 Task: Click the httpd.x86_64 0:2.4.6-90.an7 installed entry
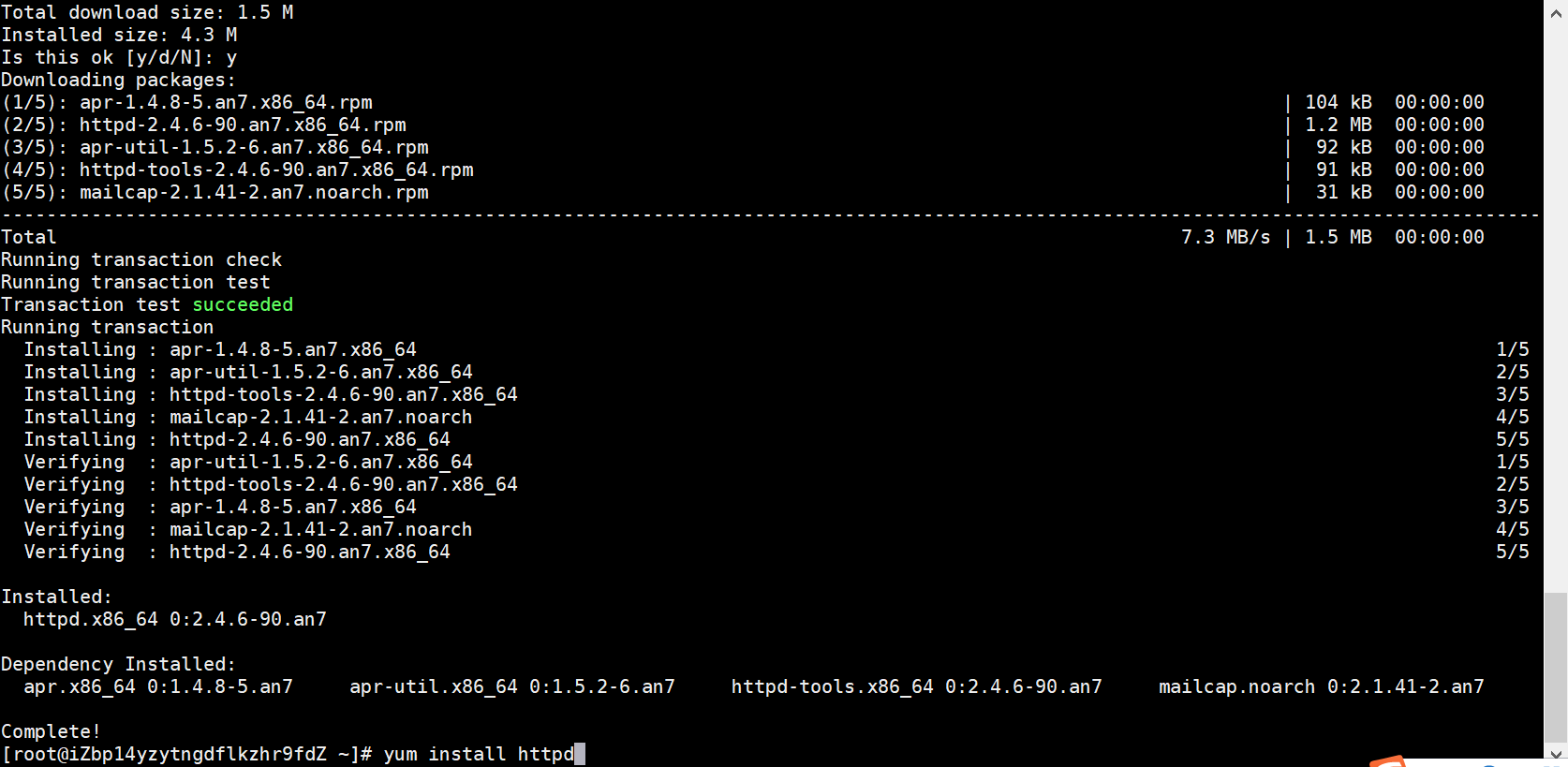coord(175,619)
